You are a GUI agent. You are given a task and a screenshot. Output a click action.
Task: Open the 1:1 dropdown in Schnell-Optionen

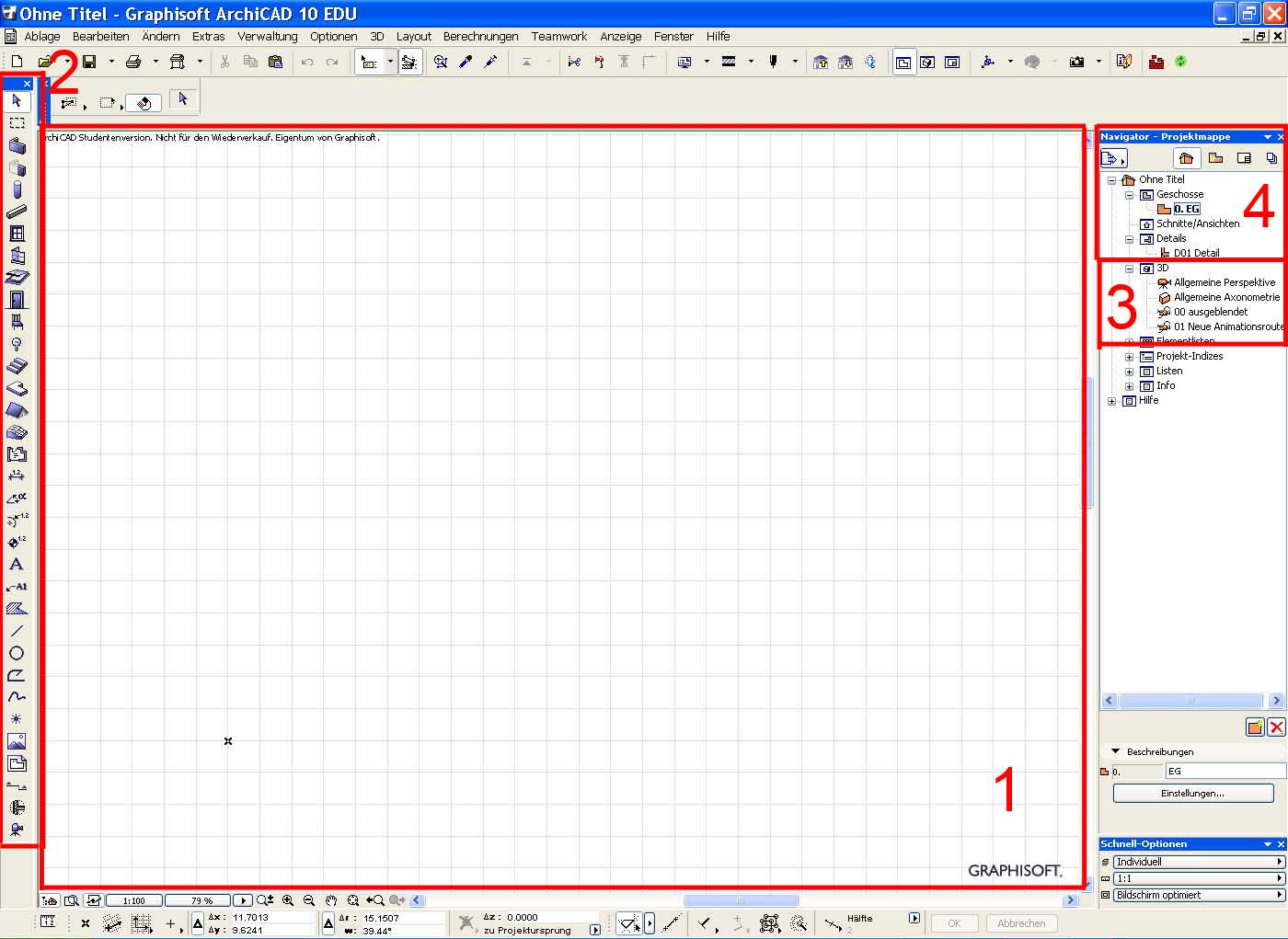[1199, 878]
